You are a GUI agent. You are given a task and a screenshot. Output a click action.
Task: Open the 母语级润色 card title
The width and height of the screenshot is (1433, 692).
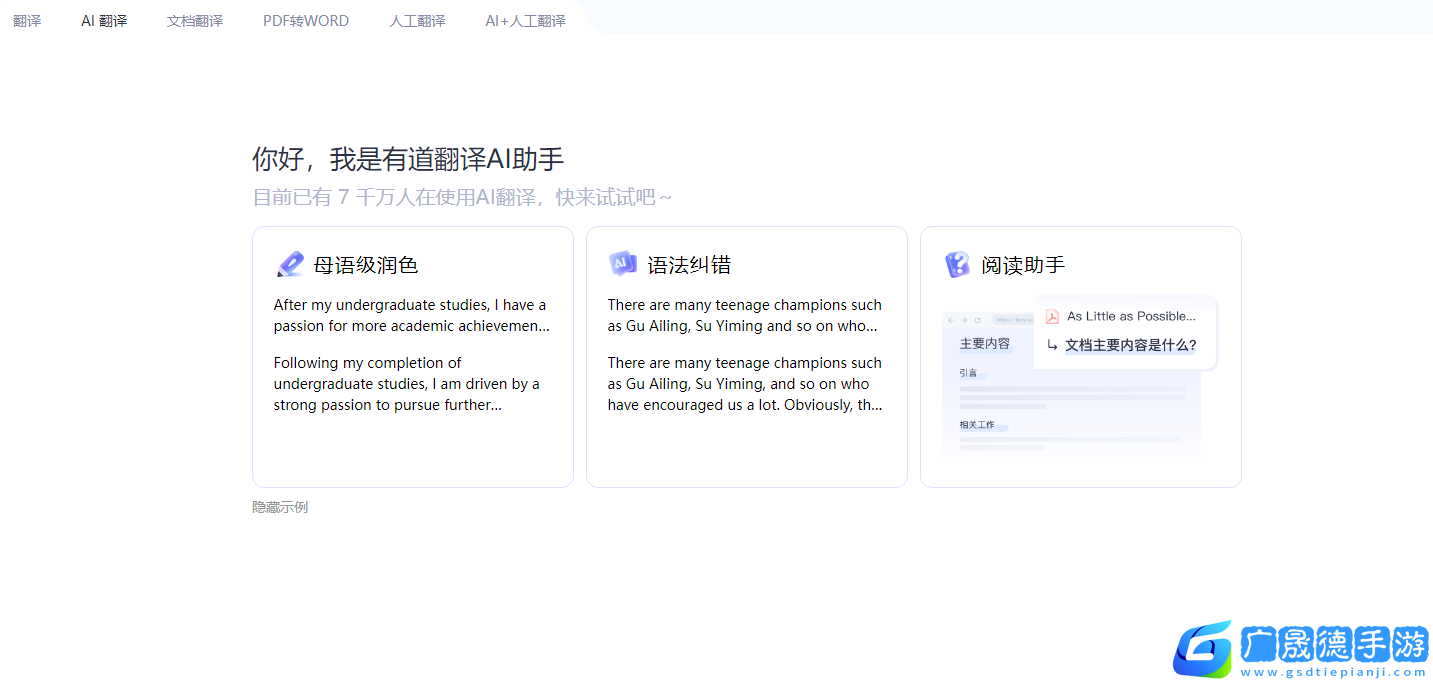coord(366,265)
